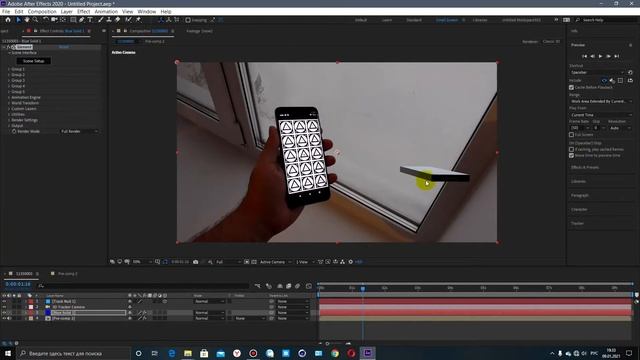640x360 pixels.
Task: Reset the preview shortcut settings
Action: 630,72
